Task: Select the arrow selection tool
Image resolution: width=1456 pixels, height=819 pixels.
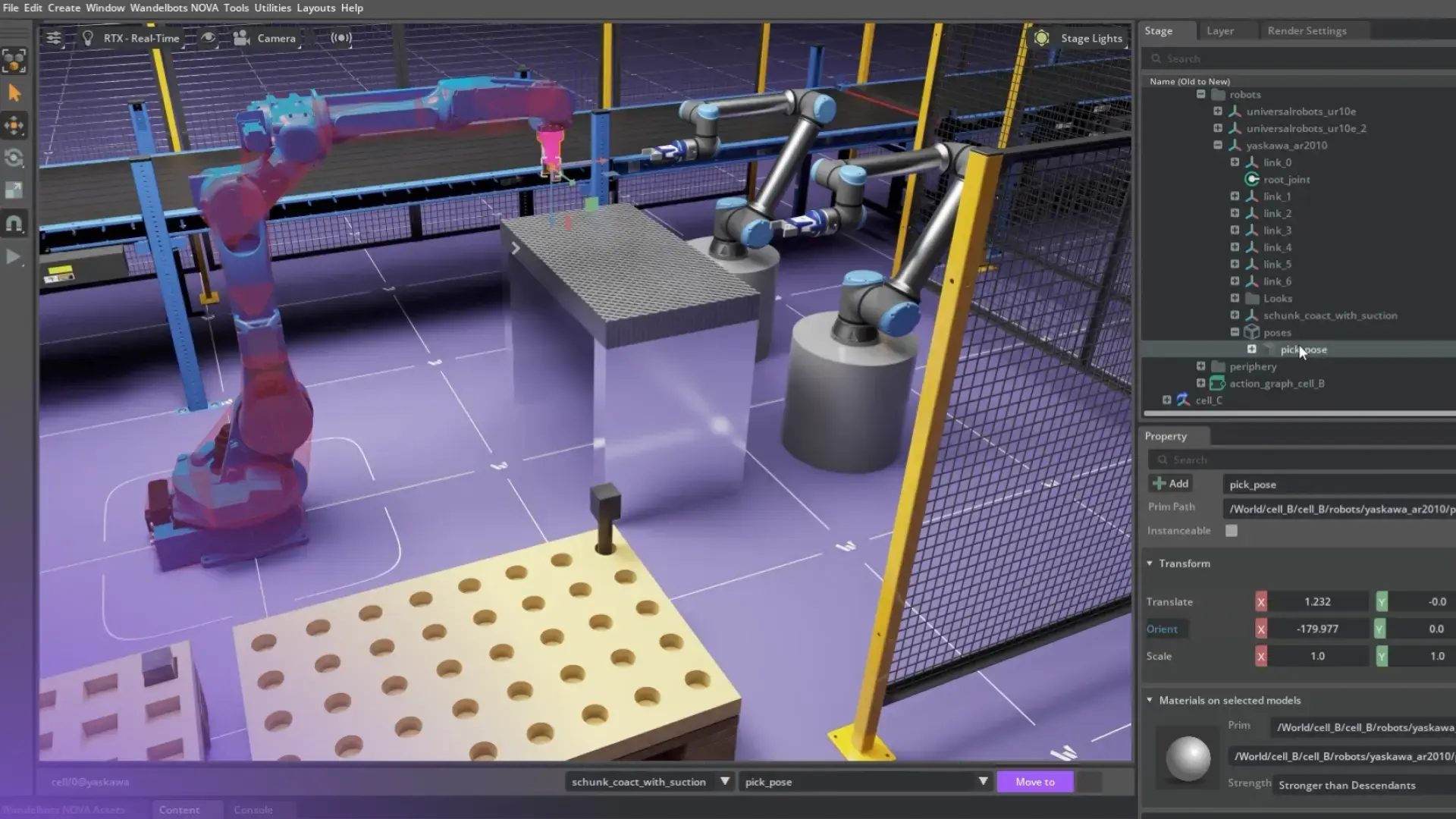Action: pyautogui.click(x=14, y=93)
